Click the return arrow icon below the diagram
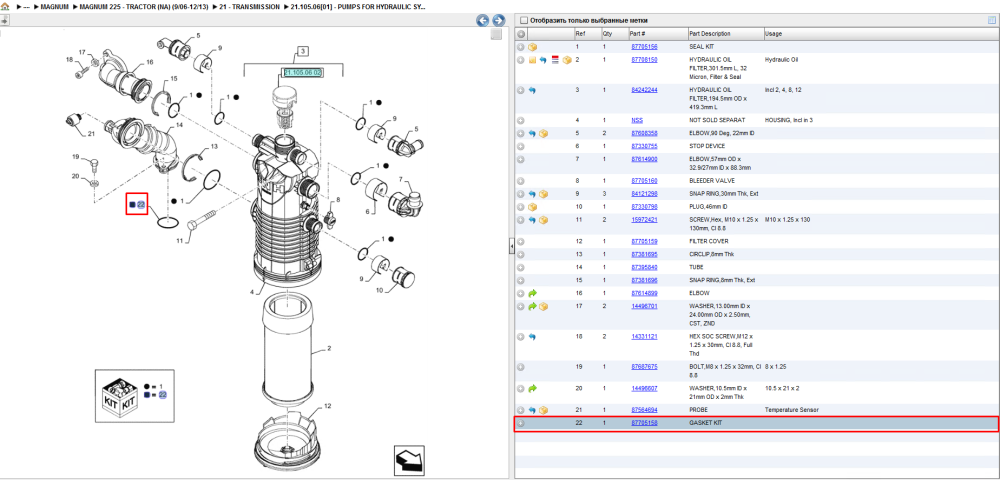The image size is (1000, 480). pos(408,458)
